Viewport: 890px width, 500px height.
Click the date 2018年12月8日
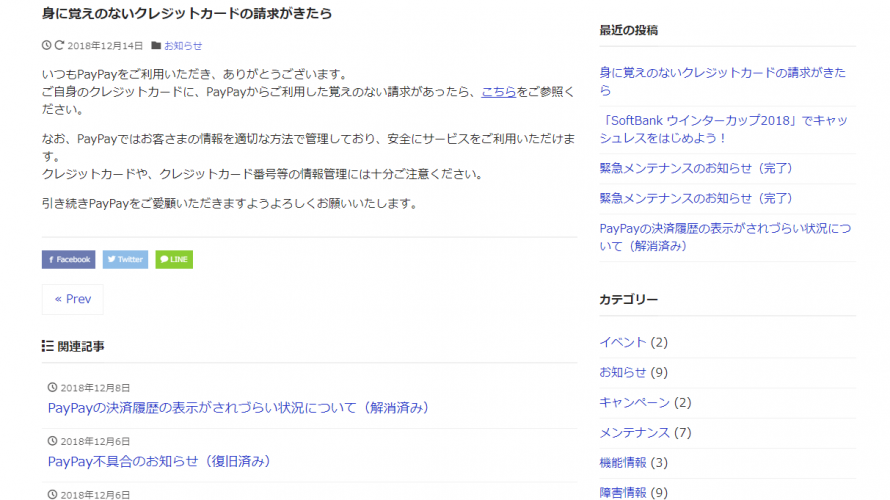(95, 388)
